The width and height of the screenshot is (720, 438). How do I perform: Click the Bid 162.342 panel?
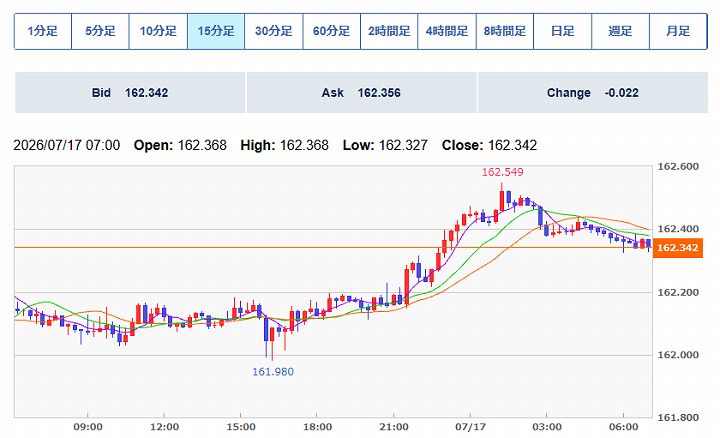click(130, 92)
